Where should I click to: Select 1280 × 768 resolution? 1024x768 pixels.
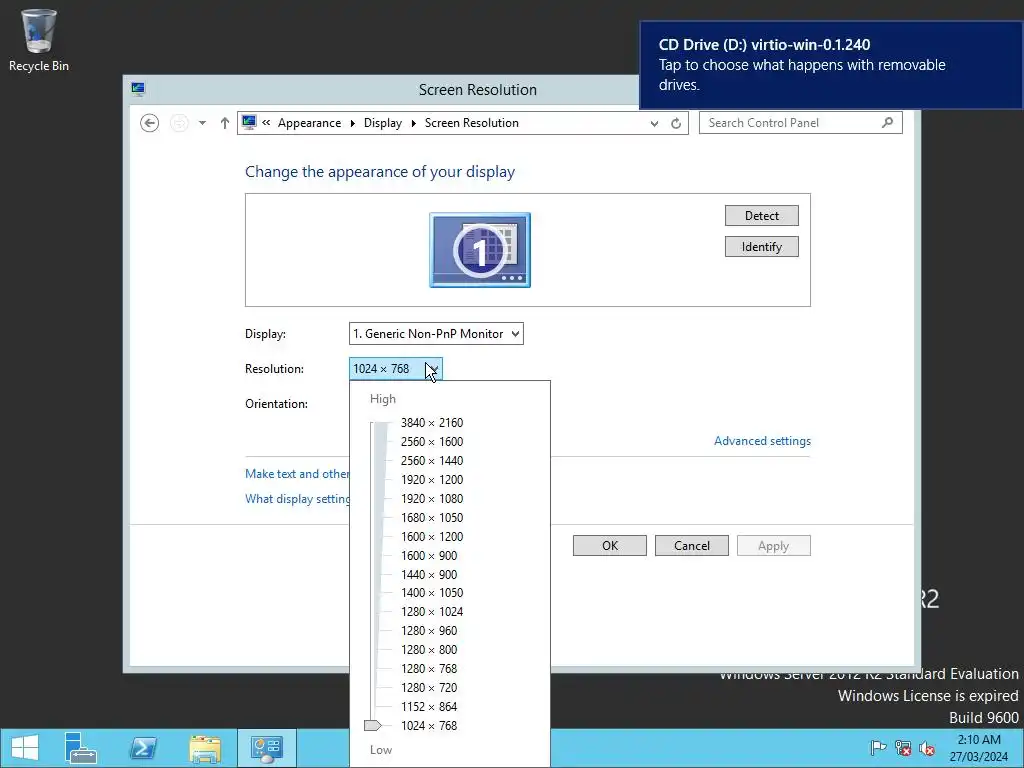pos(429,668)
